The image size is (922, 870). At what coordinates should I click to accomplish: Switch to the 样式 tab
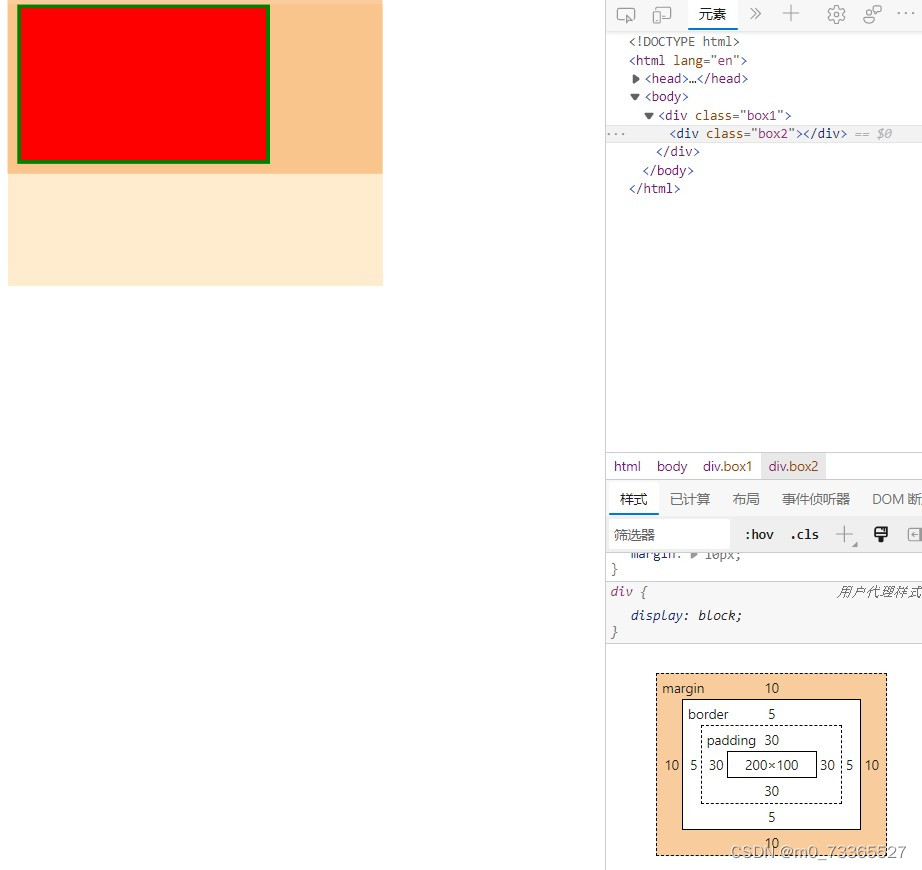(x=633, y=499)
